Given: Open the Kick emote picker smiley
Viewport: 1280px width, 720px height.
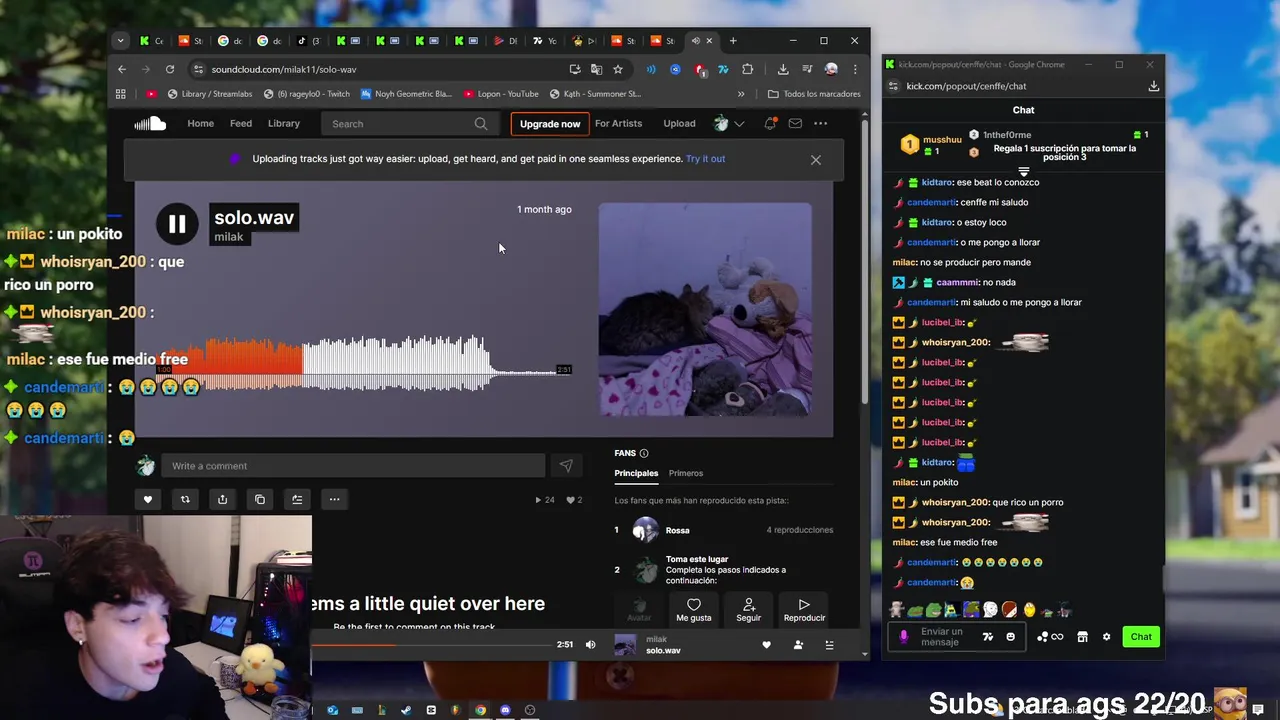Looking at the screenshot, I should pos(1010,637).
